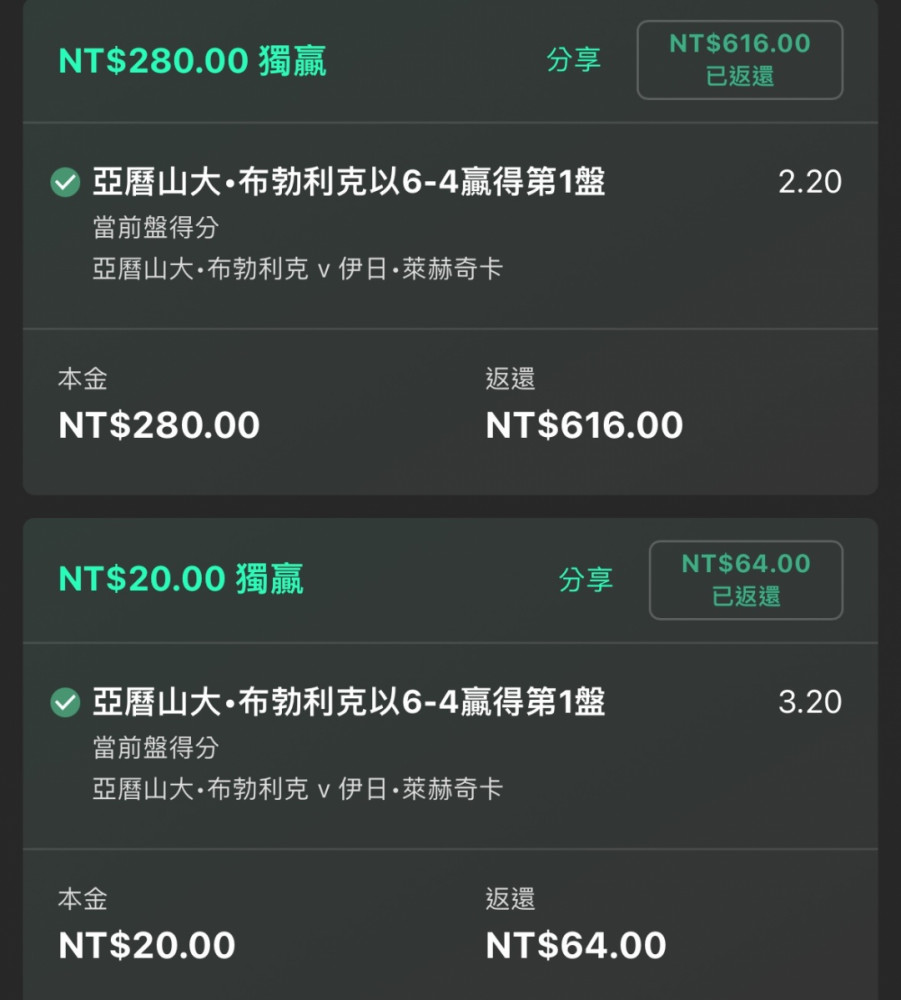This screenshot has width=901, height=1000.
Task: Tap 當前盤得分 label in the second bet
Action: click(156, 747)
